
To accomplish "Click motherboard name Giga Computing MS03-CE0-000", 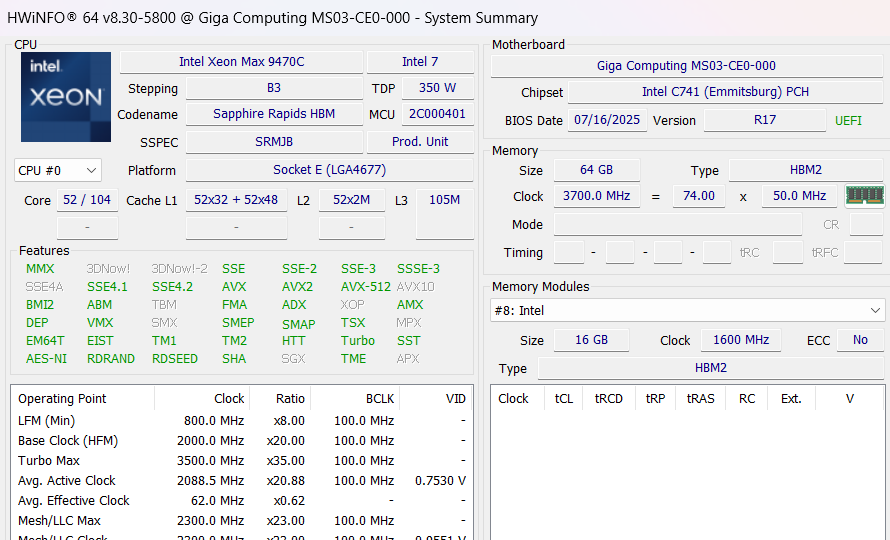I will [x=687, y=66].
